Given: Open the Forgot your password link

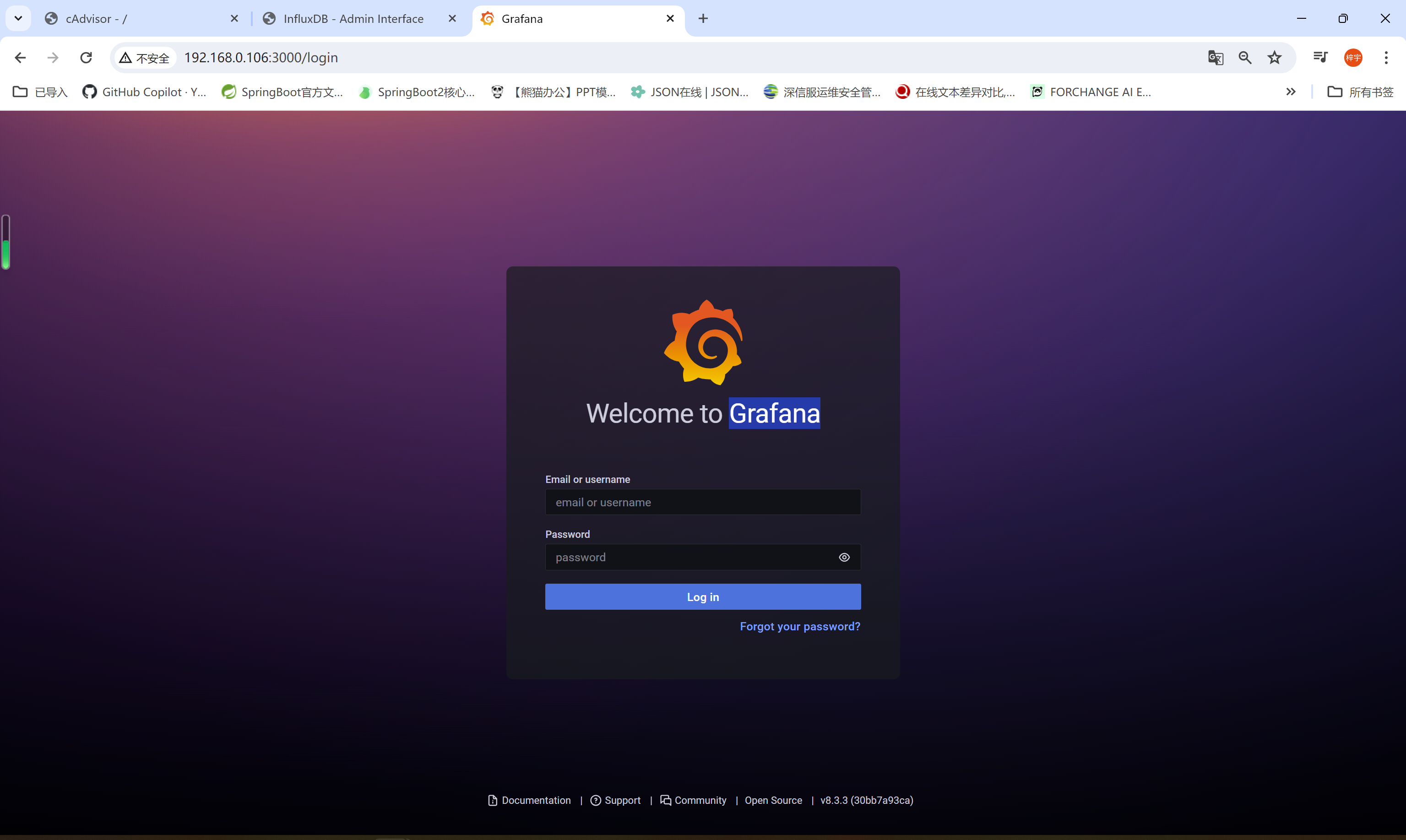Looking at the screenshot, I should (800, 626).
